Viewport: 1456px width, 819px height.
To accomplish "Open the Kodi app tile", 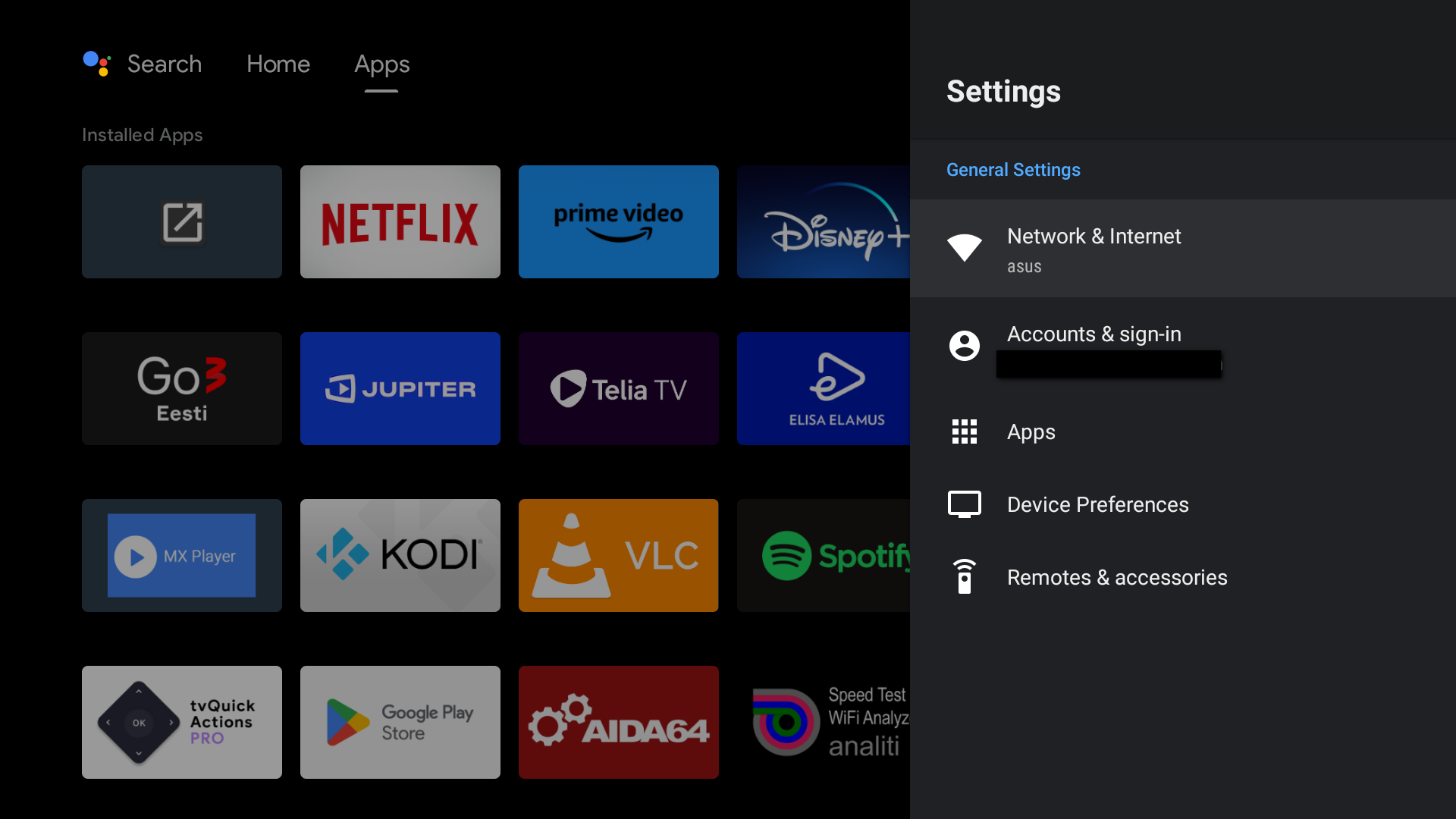I will pyautogui.click(x=400, y=555).
